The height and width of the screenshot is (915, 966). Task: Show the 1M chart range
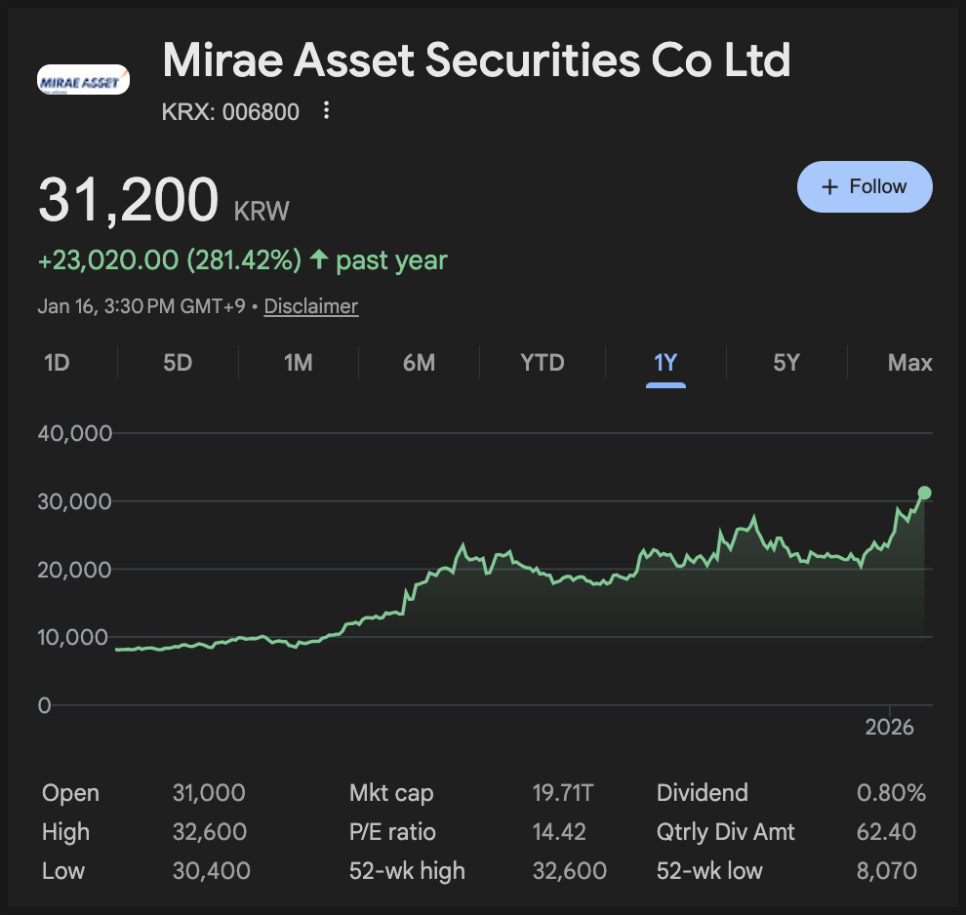(x=298, y=362)
